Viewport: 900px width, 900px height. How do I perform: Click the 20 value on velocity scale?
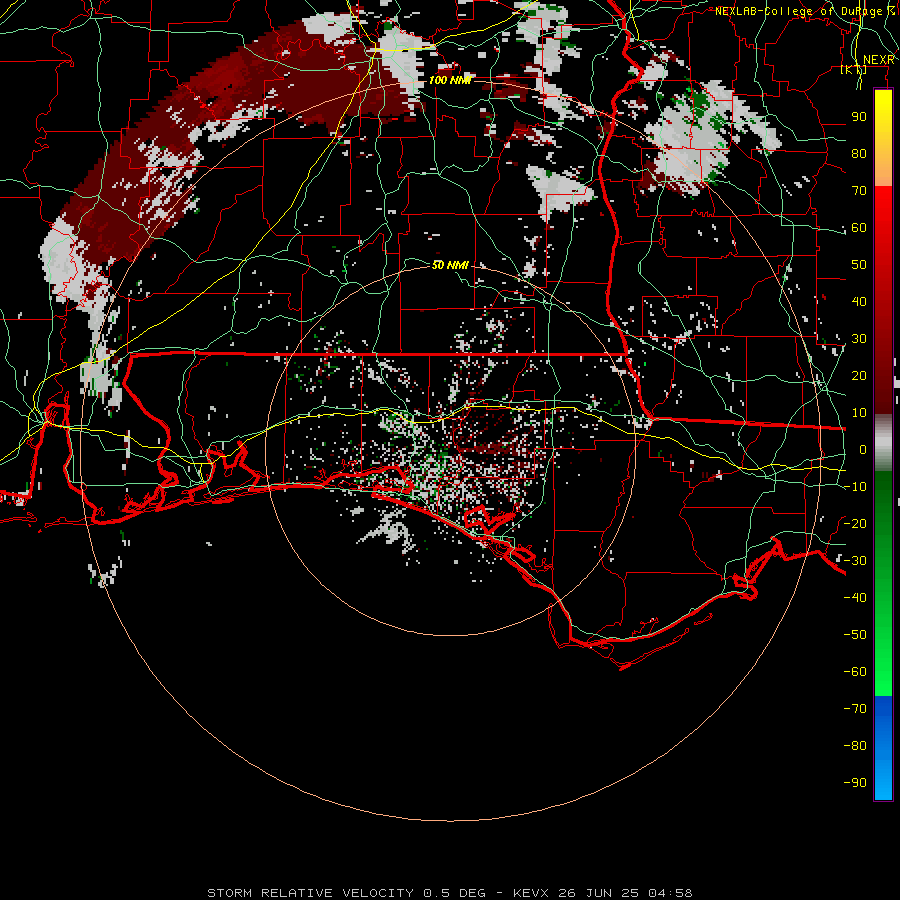click(859, 375)
